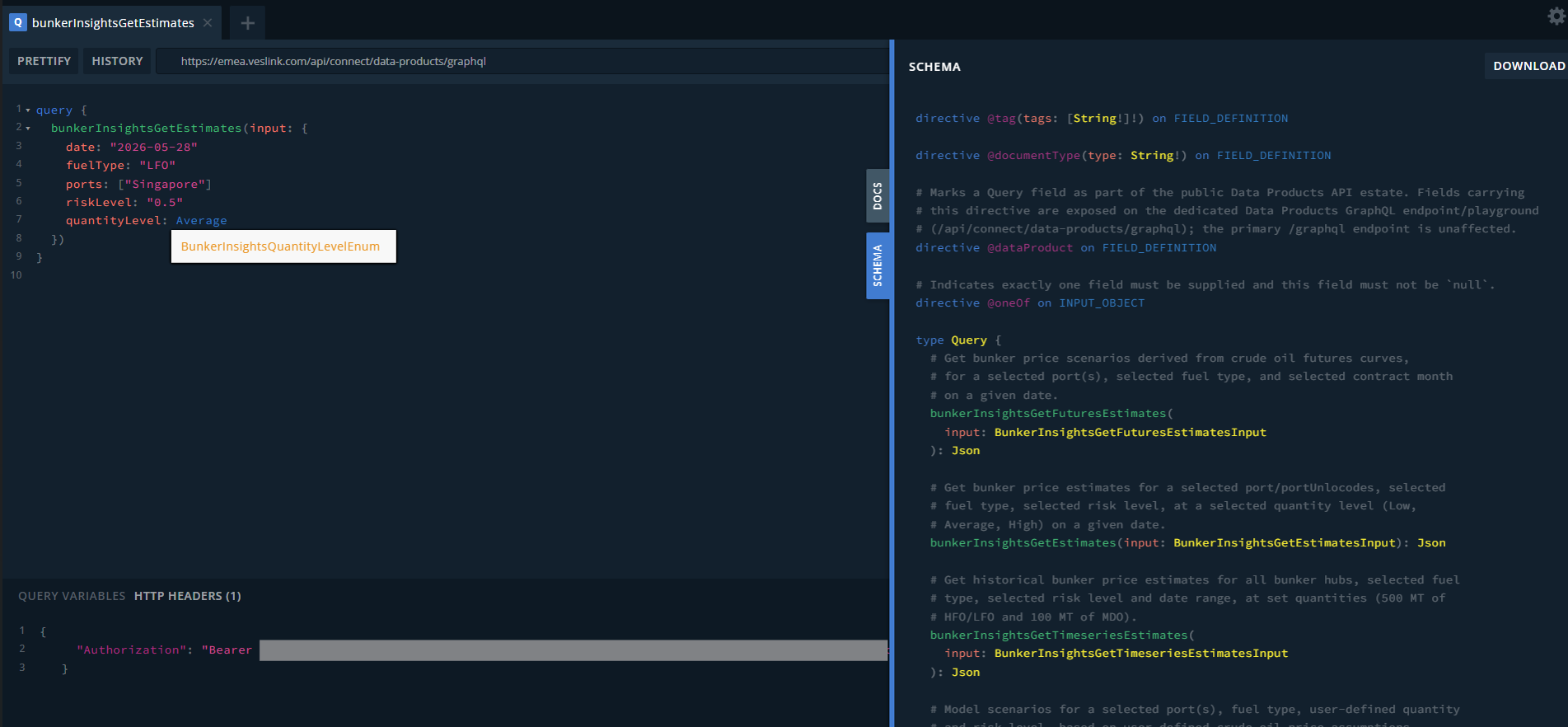This screenshot has width=1568, height=727.
Task: Toggle the SCHEMA side tab
Action: click(878, 265)
